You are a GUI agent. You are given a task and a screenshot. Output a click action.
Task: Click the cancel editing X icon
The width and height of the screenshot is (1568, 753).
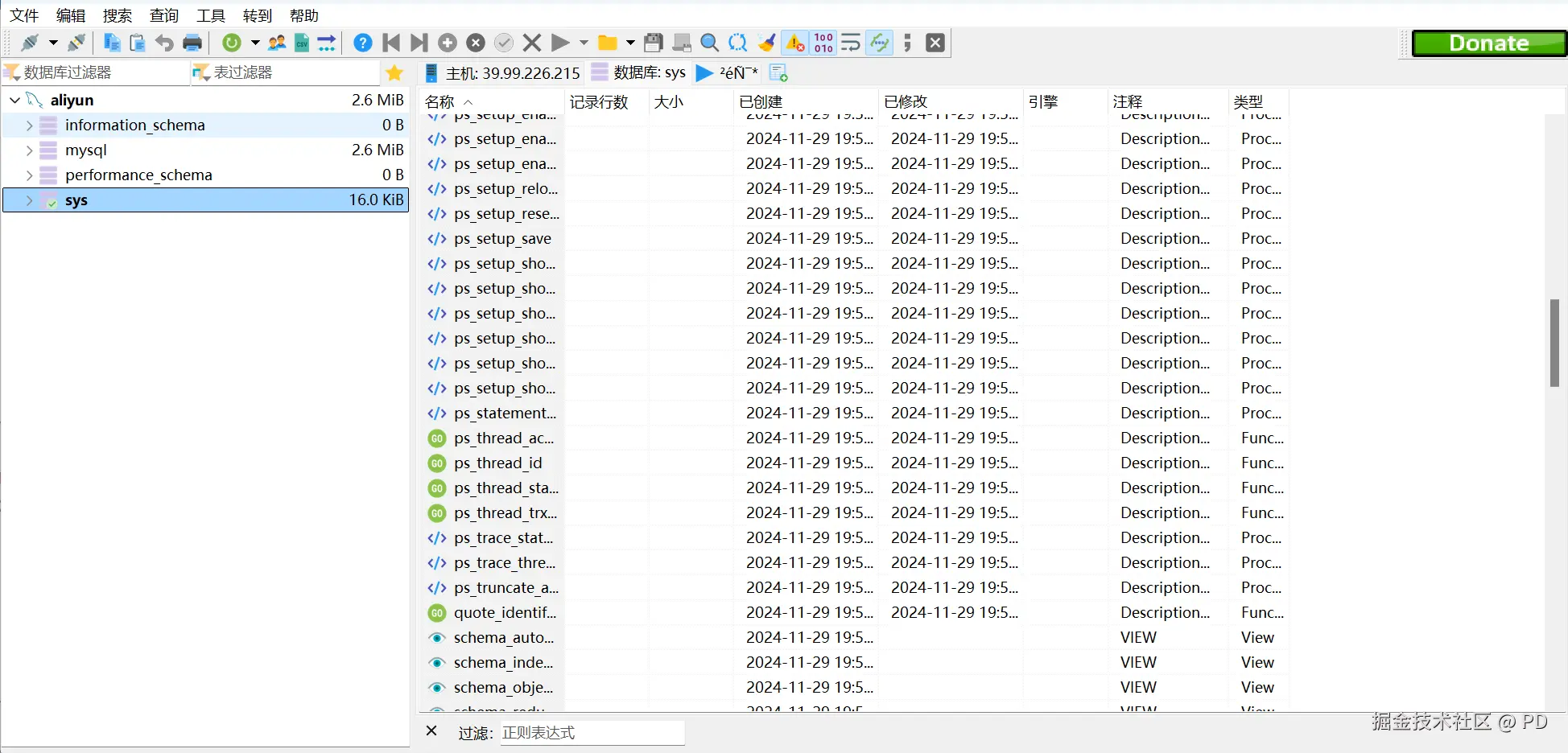[x=532, y=43]
